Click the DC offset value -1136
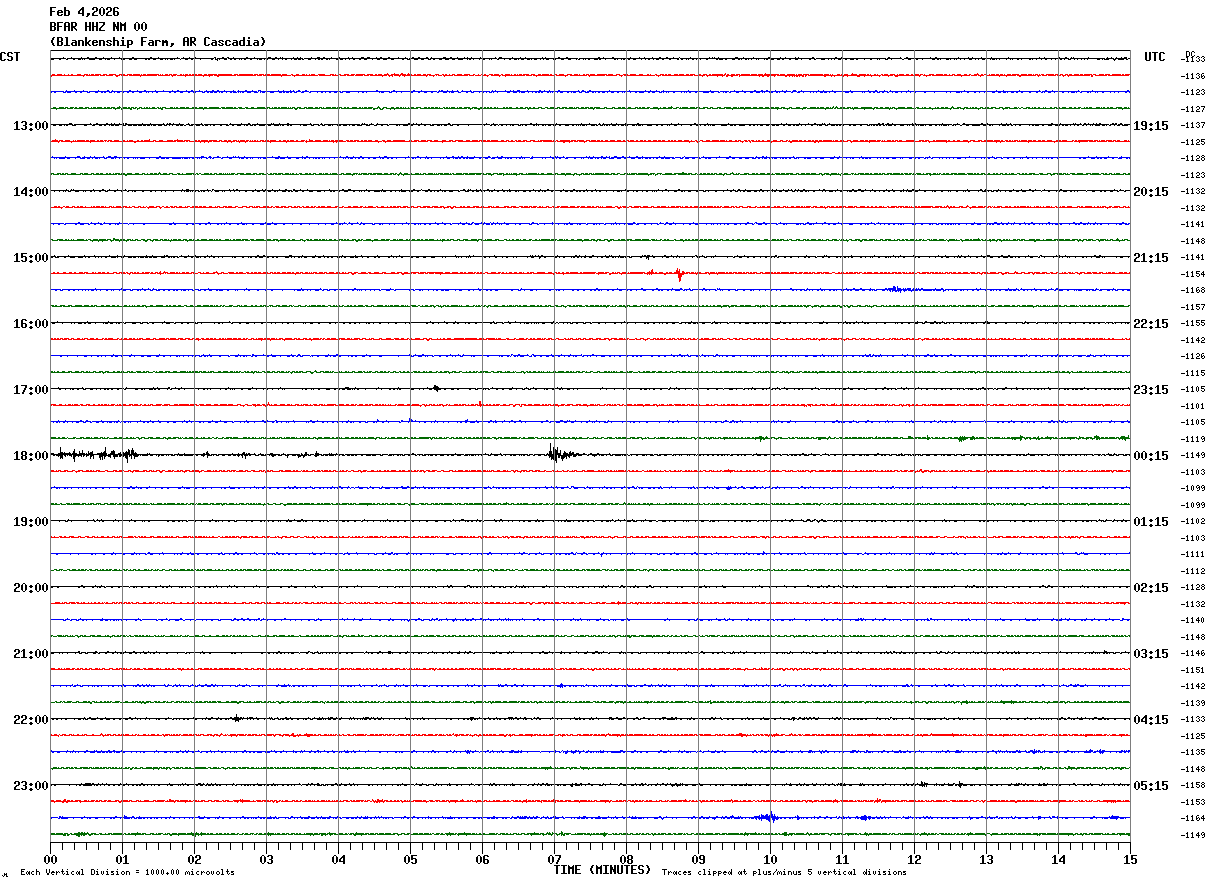 1193,76
